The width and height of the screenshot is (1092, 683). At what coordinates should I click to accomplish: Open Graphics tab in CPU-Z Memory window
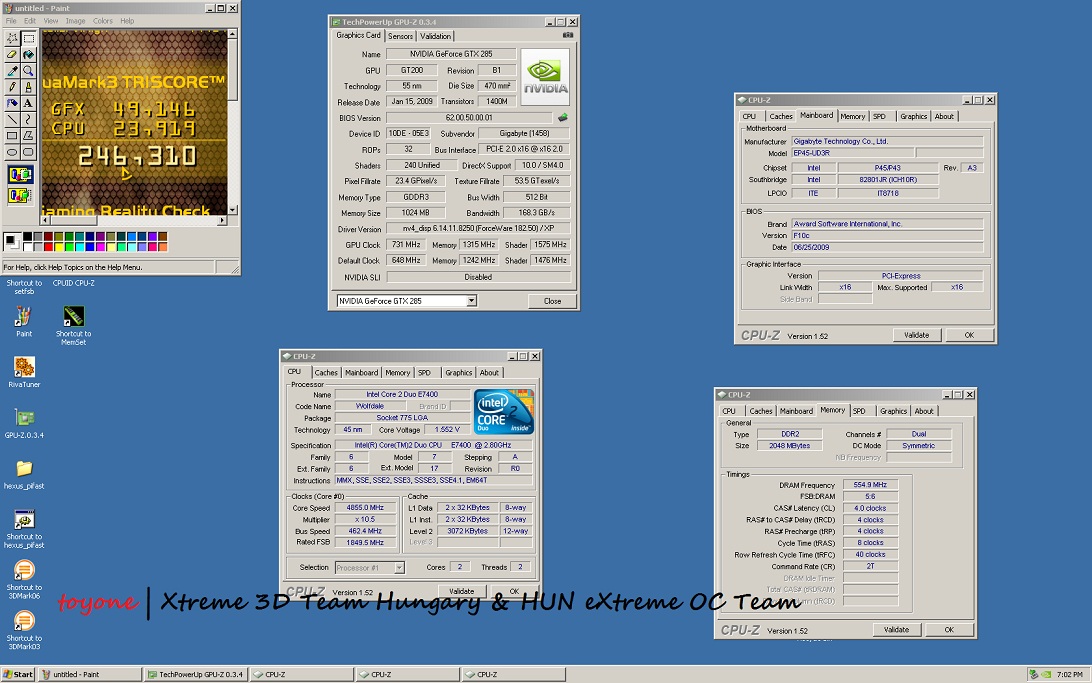(894, 411)
